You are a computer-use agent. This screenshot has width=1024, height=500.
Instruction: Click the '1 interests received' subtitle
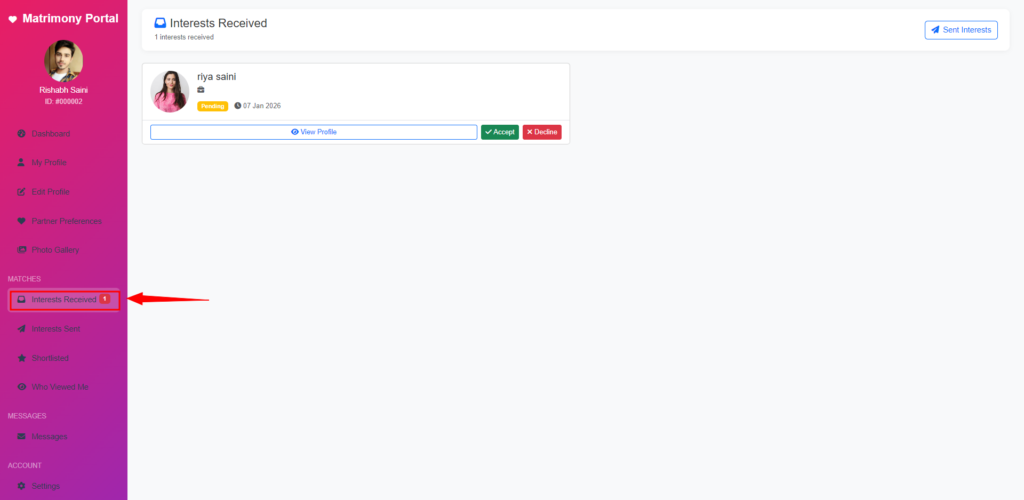point(184,37)
